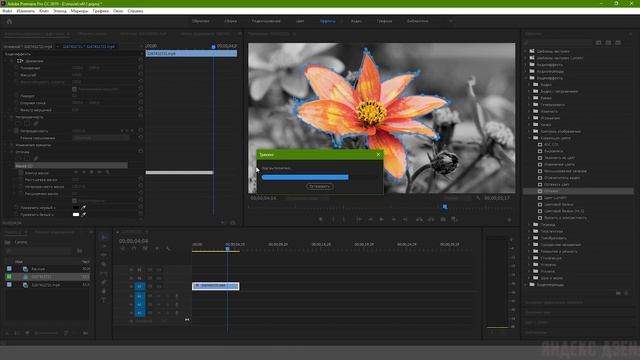Select the ASC CDL effect
The width and height of the screenshot is (640, 360).
pyautogui.click(x=551, y=144)
